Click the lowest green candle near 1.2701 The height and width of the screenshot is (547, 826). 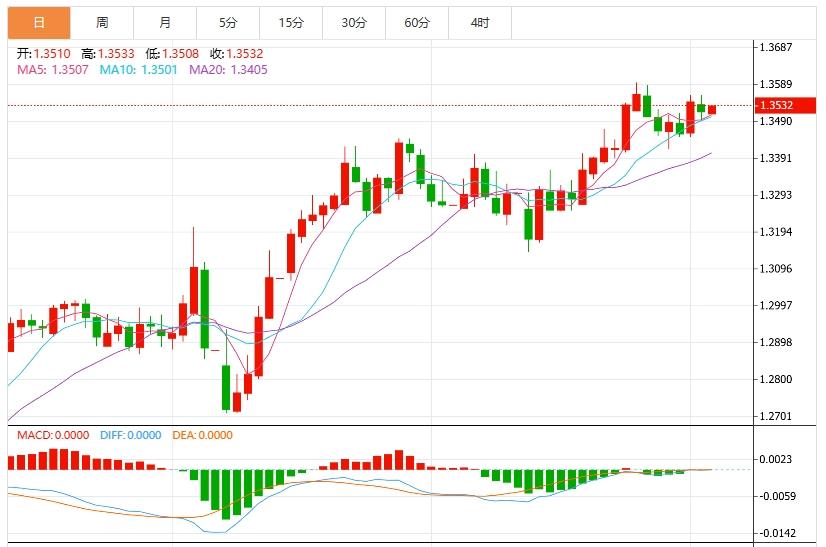[226, 388]
